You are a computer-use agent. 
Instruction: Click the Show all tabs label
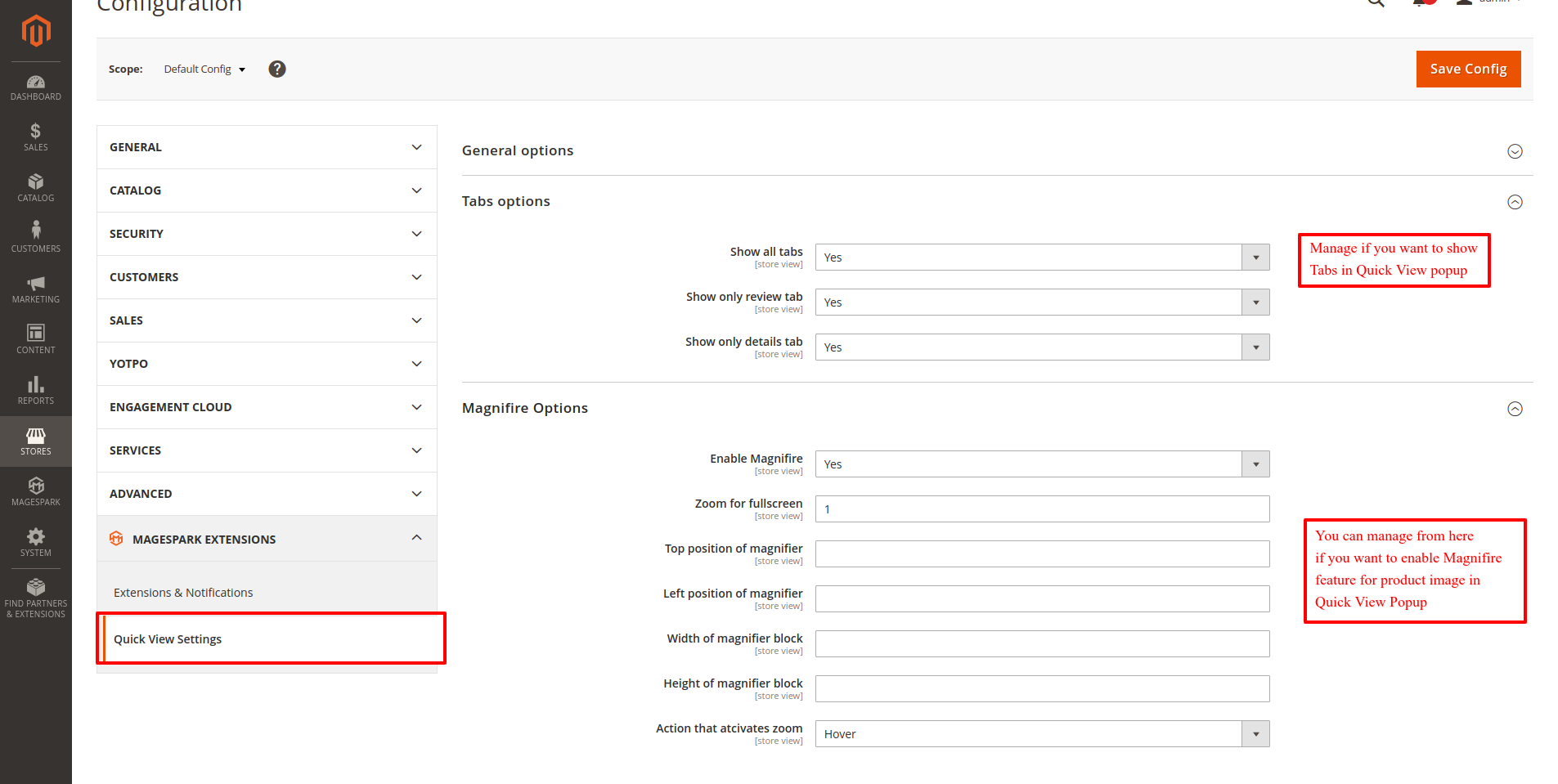[766, 252]
